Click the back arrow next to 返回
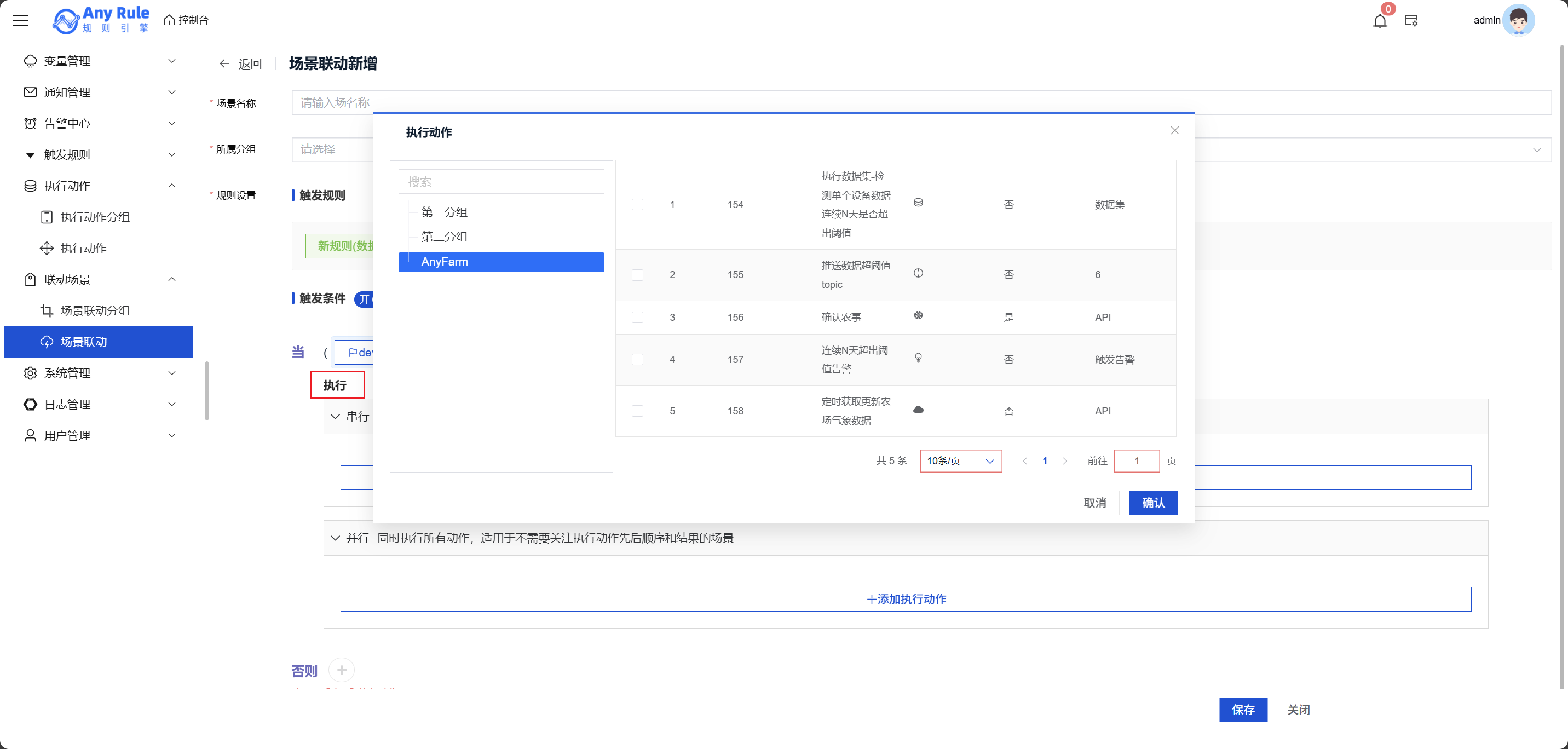The image size is (1568, 749). 224,64
